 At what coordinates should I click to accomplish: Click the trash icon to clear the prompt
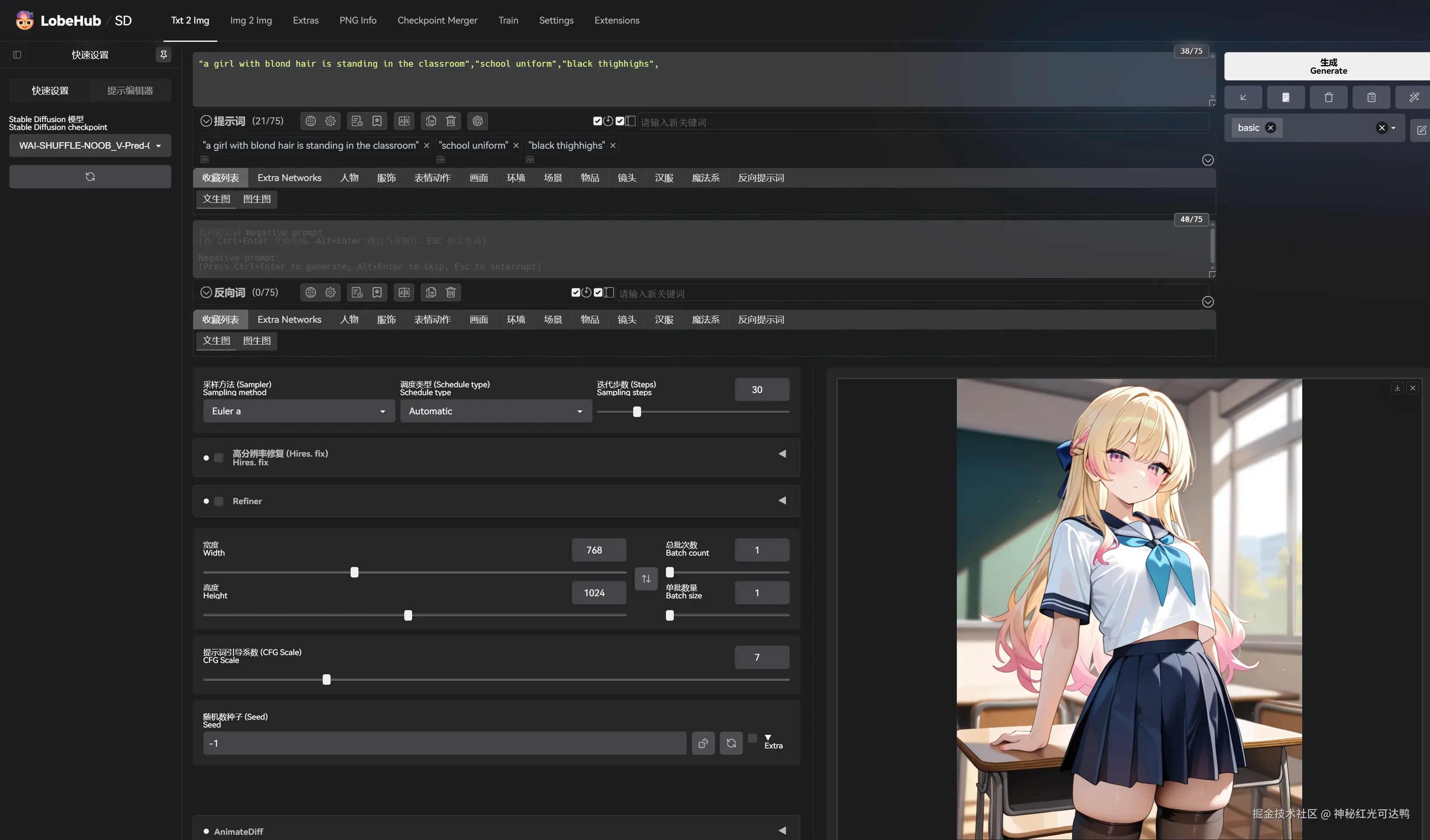click(451, 121)
